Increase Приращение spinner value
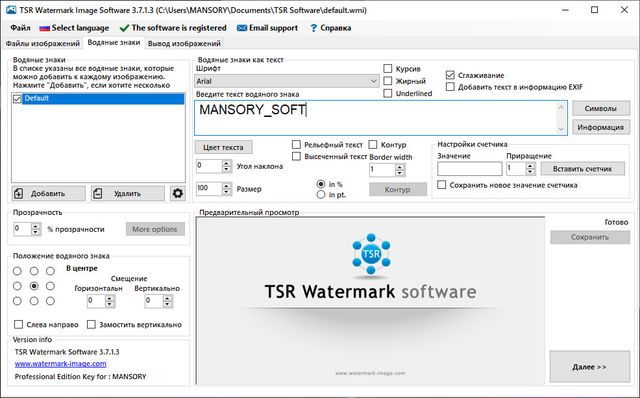Viewport: 640px width, 398px height. [x=530, y=166]
